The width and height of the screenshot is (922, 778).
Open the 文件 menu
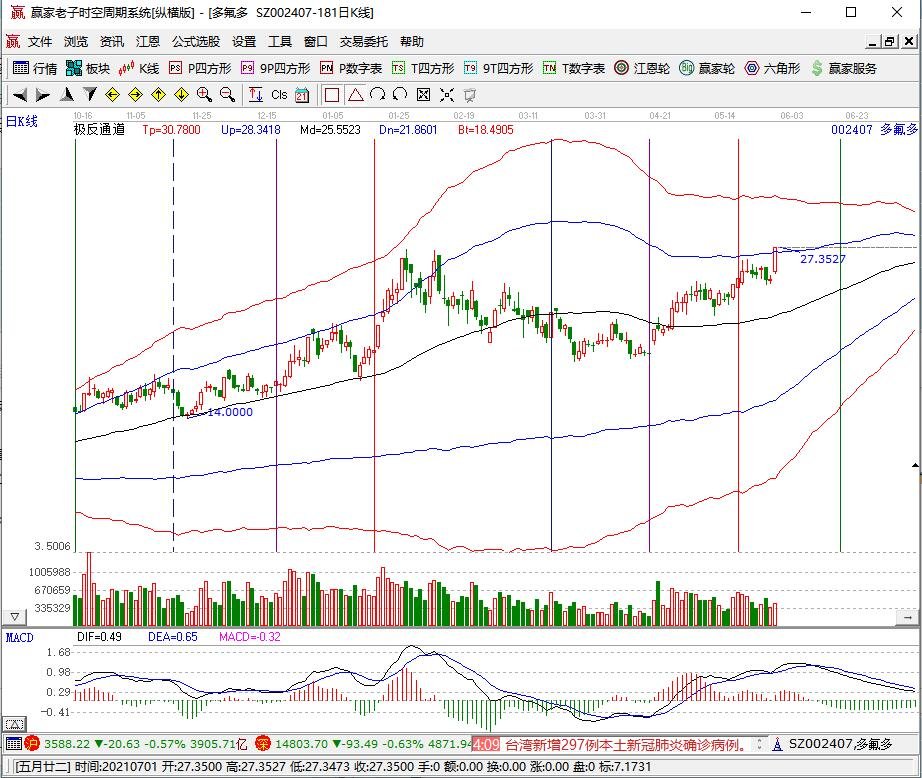tap(40, 42)
